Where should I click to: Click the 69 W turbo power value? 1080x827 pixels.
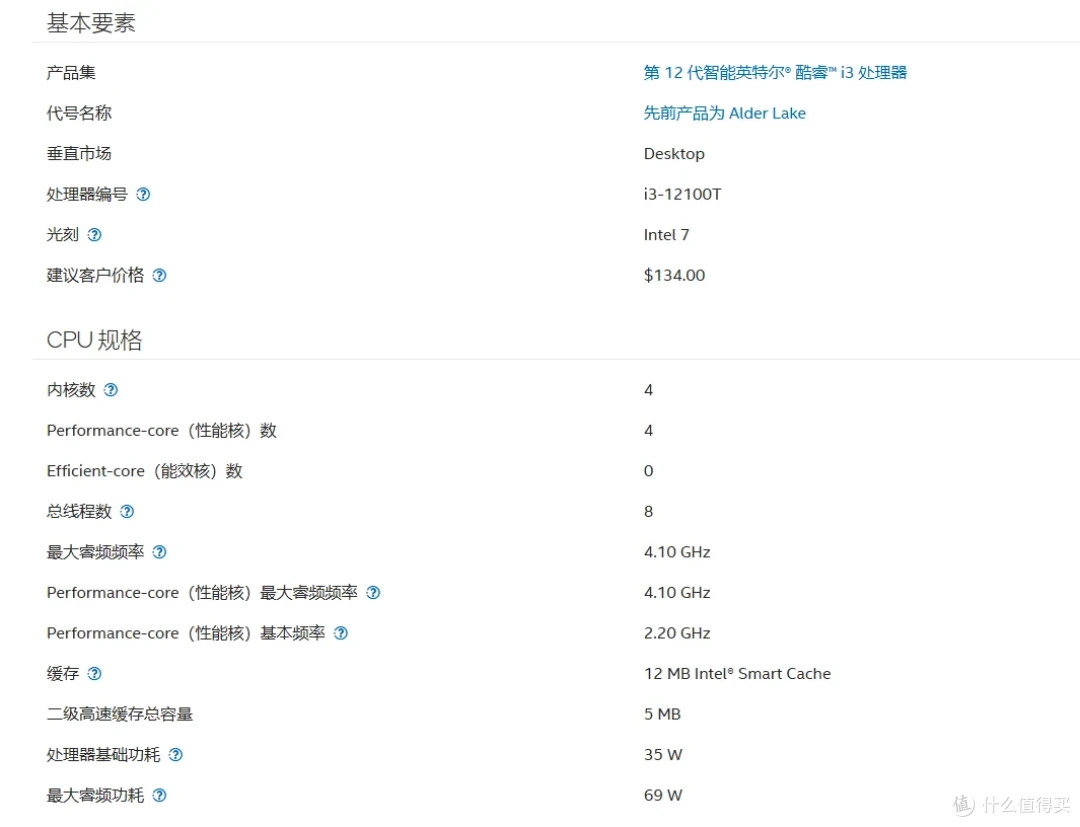click(663, 795)
